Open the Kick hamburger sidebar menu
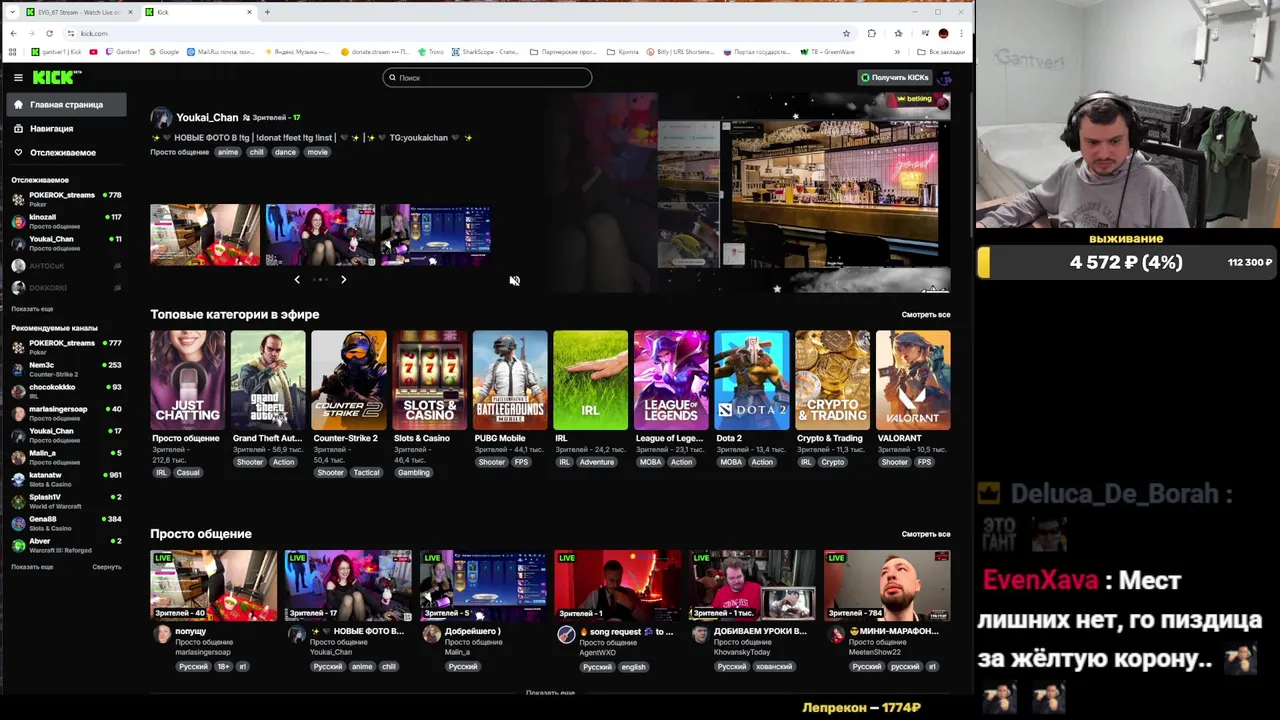This screenshot has width=1280, height=720. tap(18, 77)
